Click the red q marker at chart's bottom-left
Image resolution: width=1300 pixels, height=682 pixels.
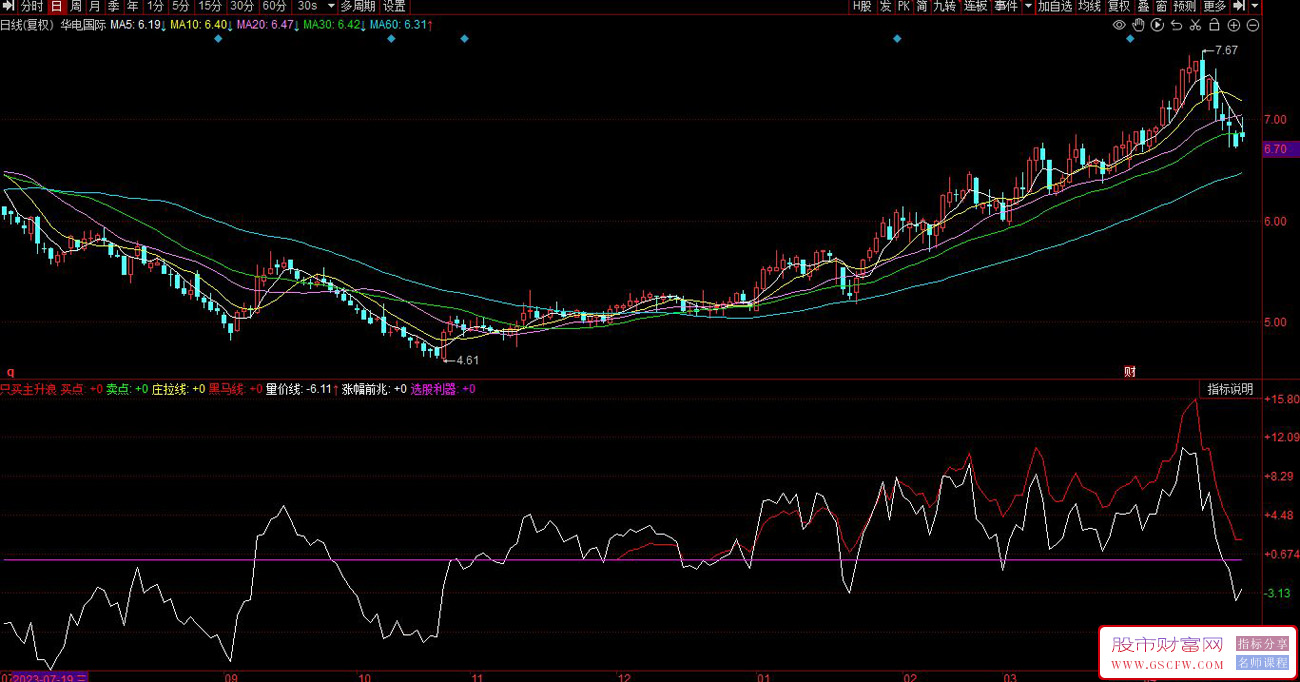click(10, 371)
